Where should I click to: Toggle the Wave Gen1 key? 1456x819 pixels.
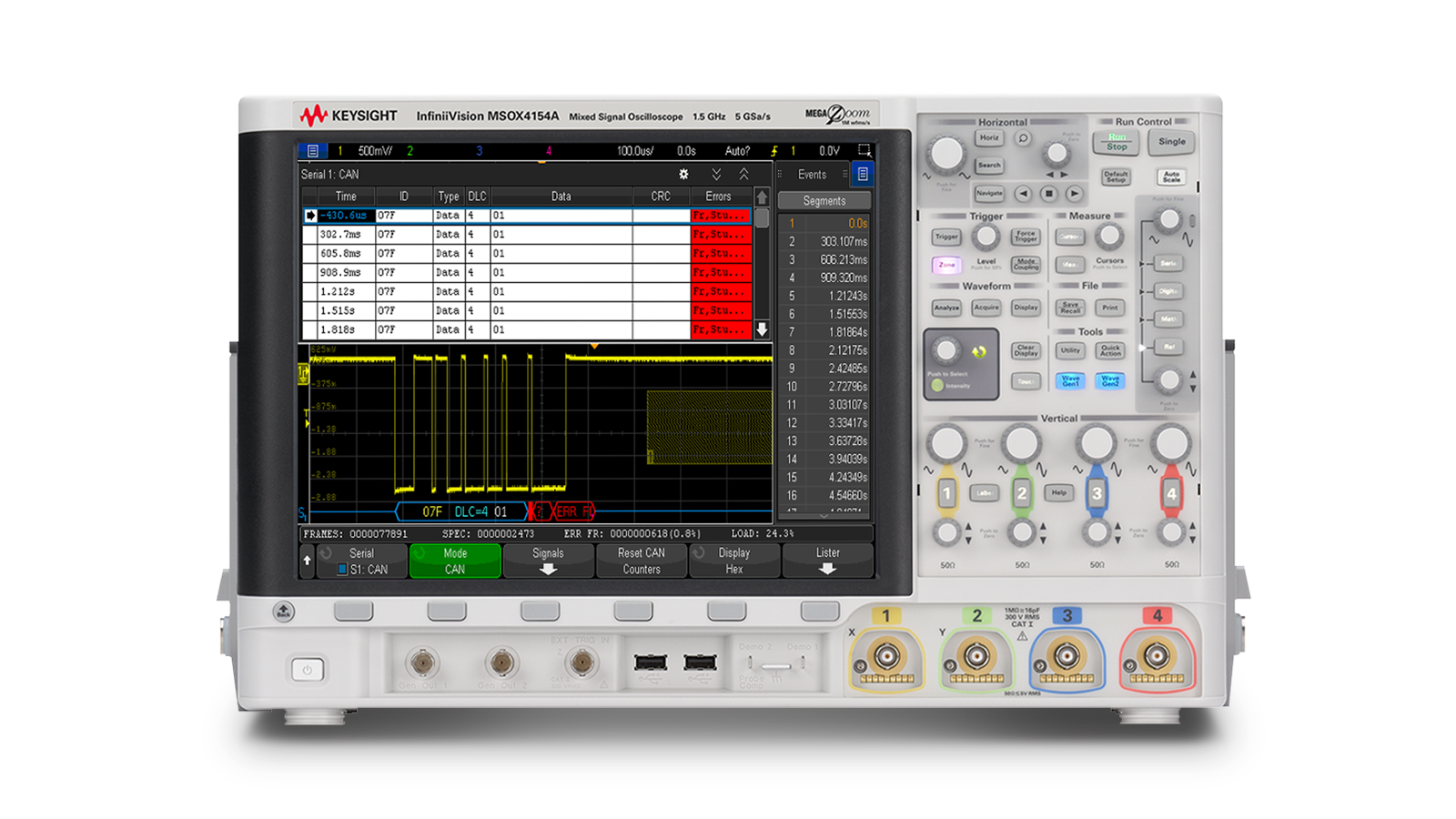1070,380
